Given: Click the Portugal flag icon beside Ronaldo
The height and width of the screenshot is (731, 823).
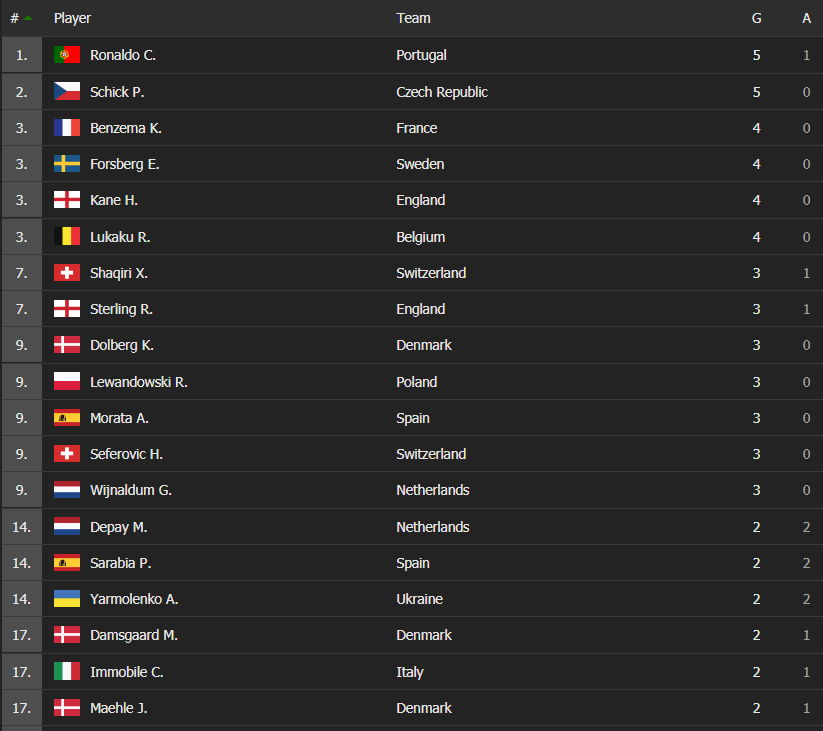Looking at the screenshot, I should coord(67,55).
